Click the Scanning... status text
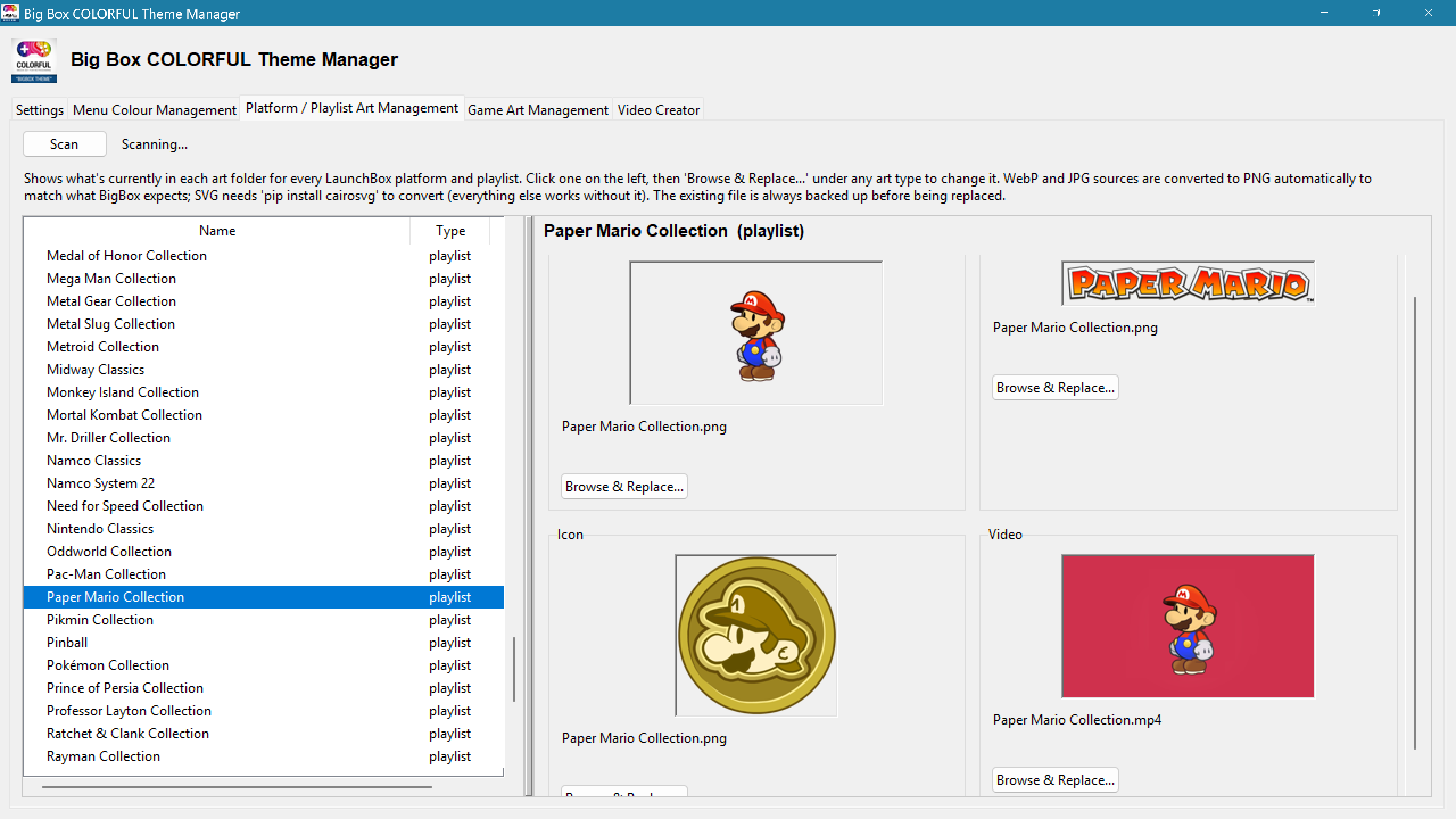1456x819 pixels. [154, 145]
